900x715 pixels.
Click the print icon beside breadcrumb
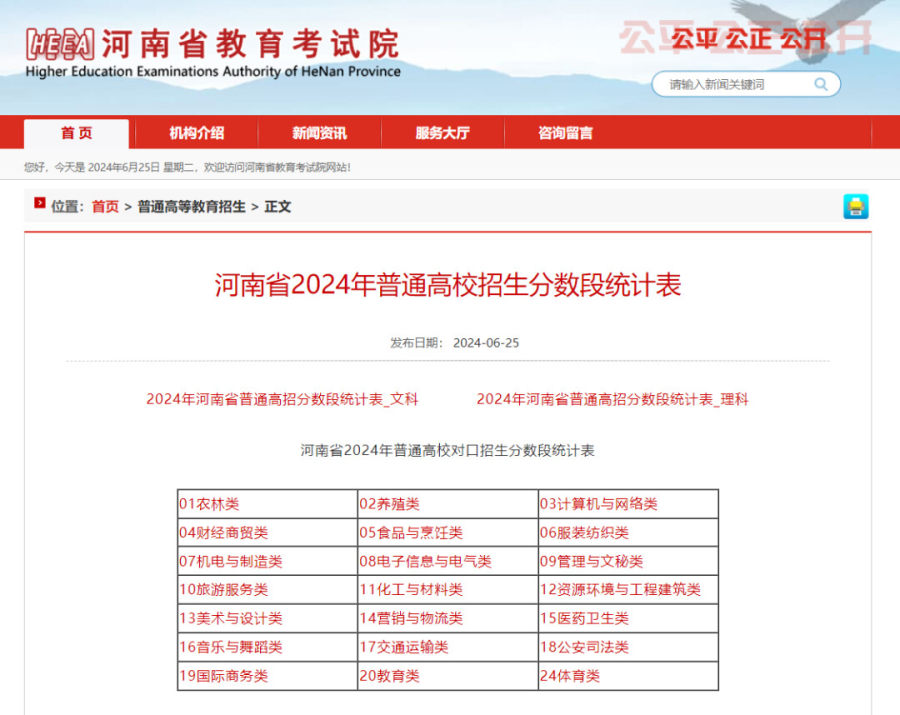(x=855, y=207)
